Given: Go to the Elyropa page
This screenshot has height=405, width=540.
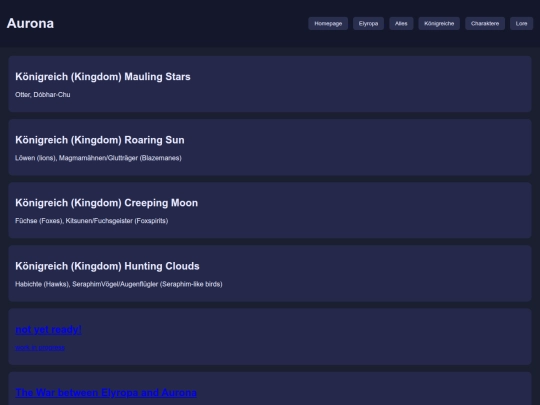Looking at the screenshot, I should (x=368, y=23).
